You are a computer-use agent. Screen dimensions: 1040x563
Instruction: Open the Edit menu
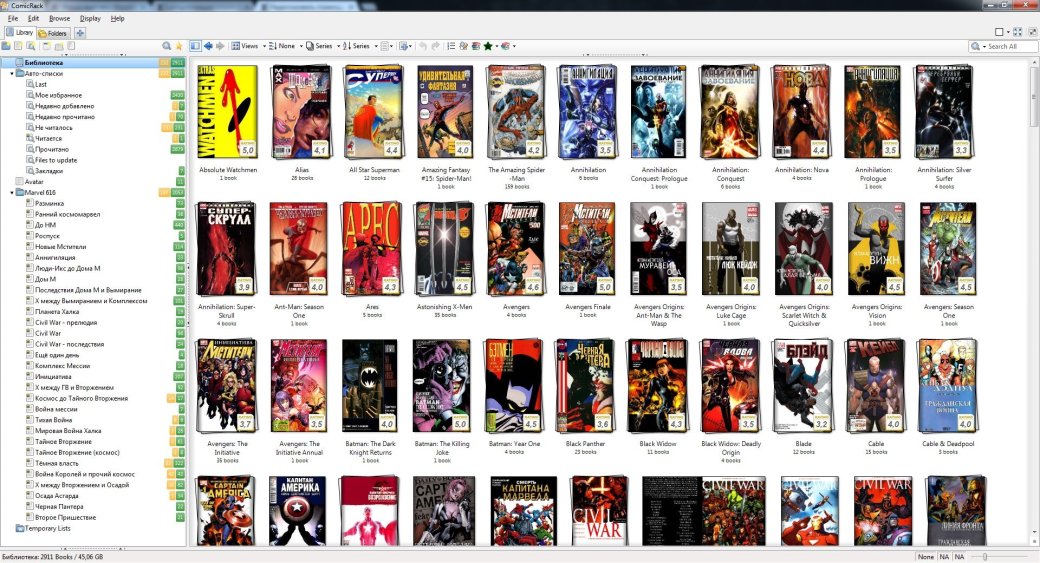(33, 19)
